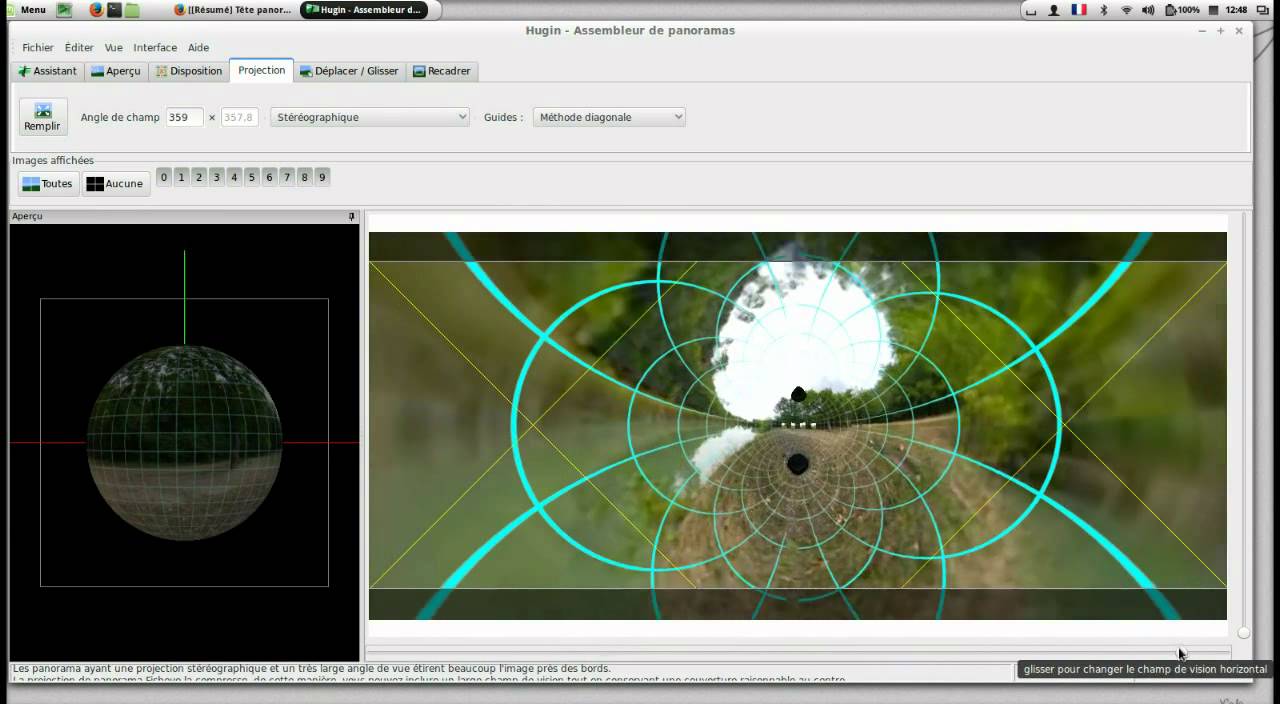Open the Vue menu

[x=114, y=47]
